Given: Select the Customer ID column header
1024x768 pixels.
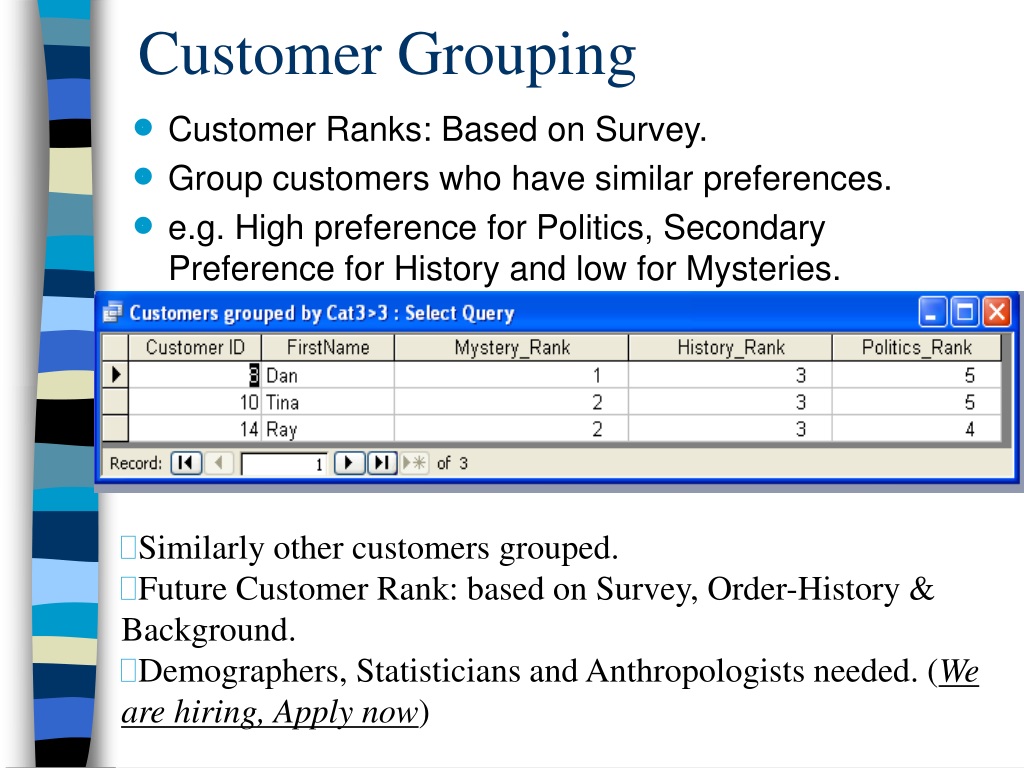Looking at the screenshot, I should tap(195, 347).
